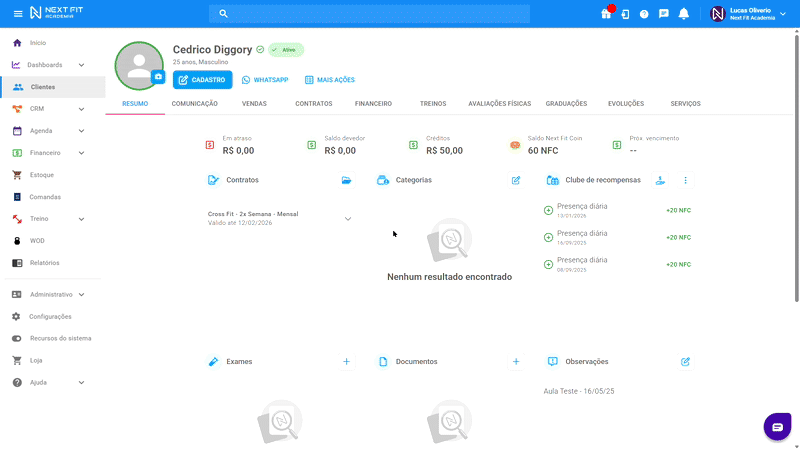Switch to the Treinos tab
Viewport: 800px width, 450px height.
pos(433,104)
